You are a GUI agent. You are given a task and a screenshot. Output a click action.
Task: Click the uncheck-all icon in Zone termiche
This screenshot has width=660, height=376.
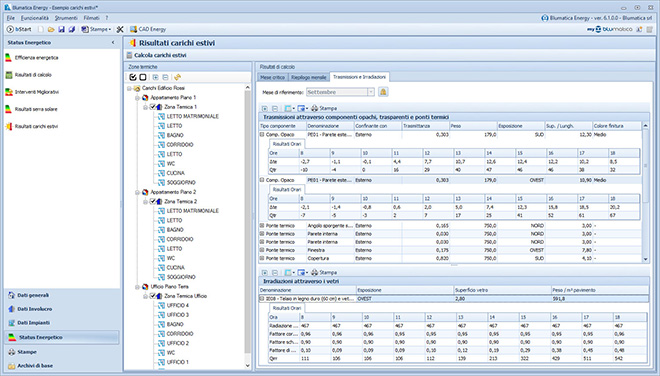pyautogui.click(x=143, y=77)
